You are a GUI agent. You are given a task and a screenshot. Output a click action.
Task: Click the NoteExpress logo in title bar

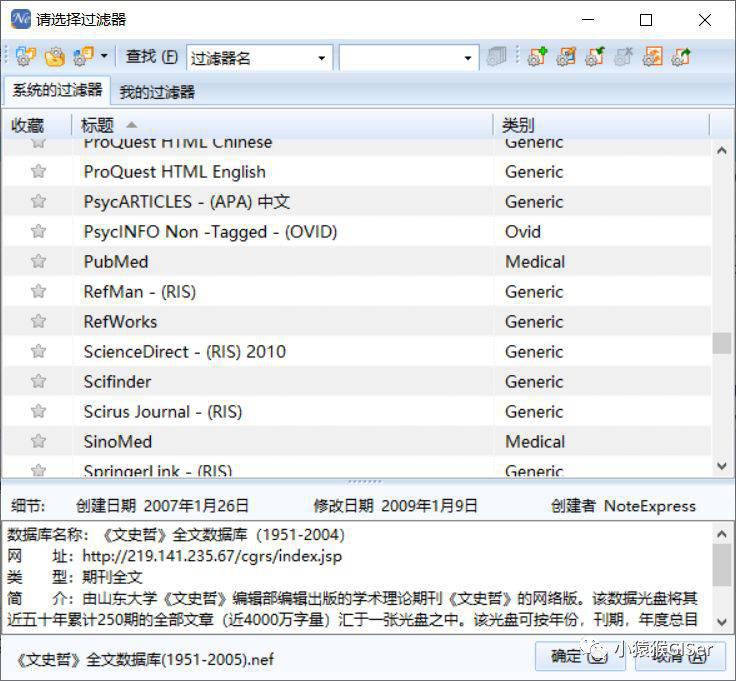(20, 20)
